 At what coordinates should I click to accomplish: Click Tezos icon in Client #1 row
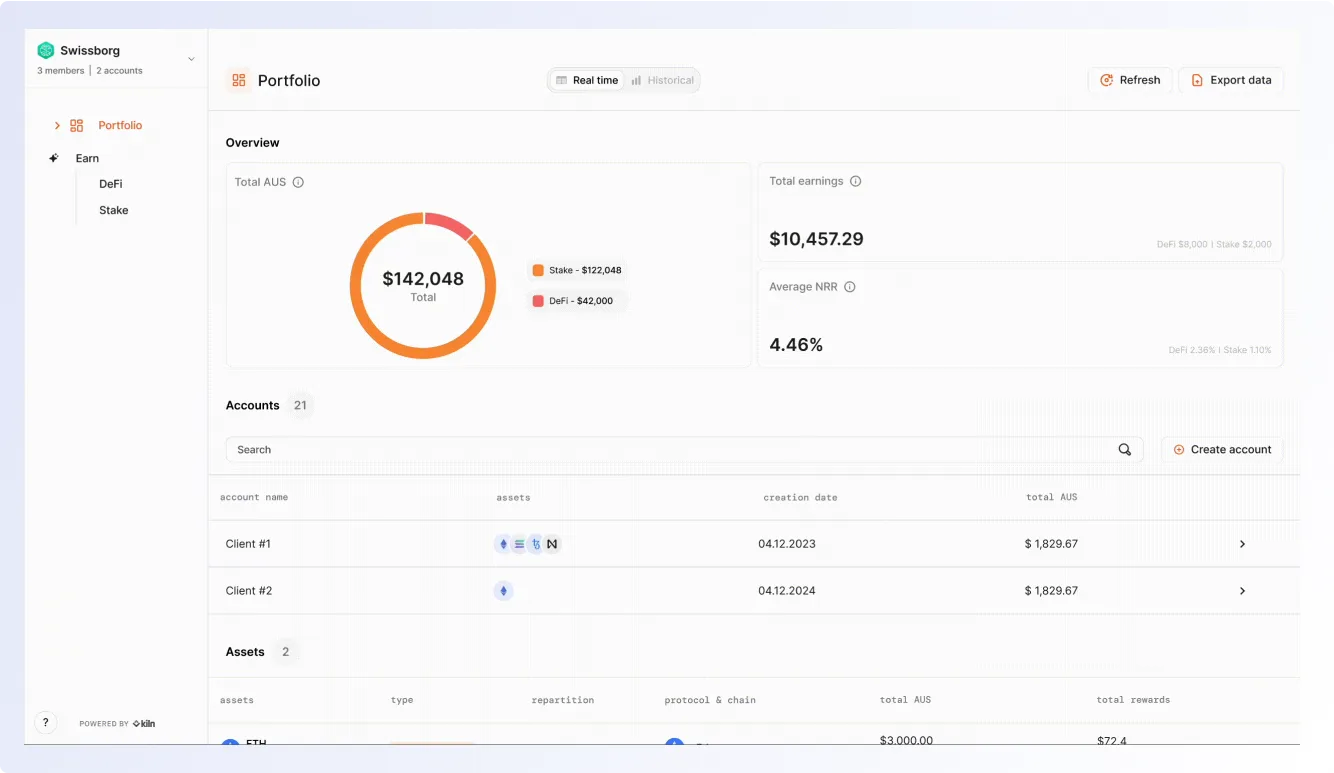[536, 544]
